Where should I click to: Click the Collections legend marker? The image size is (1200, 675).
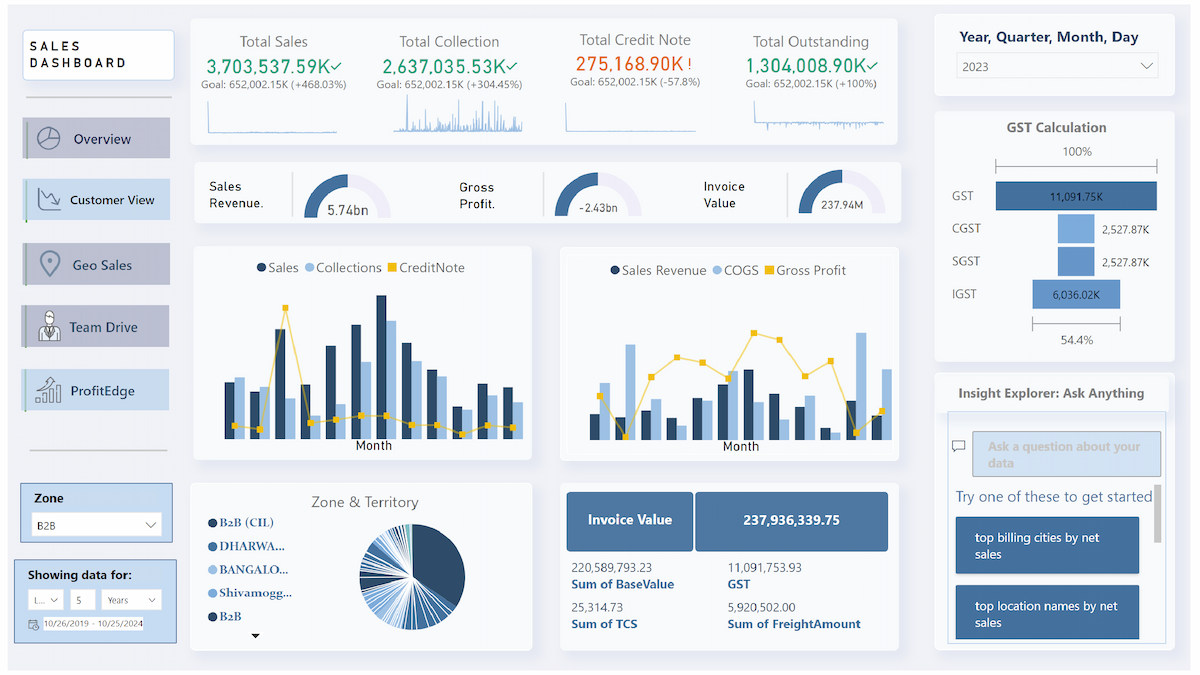point(310,268)
